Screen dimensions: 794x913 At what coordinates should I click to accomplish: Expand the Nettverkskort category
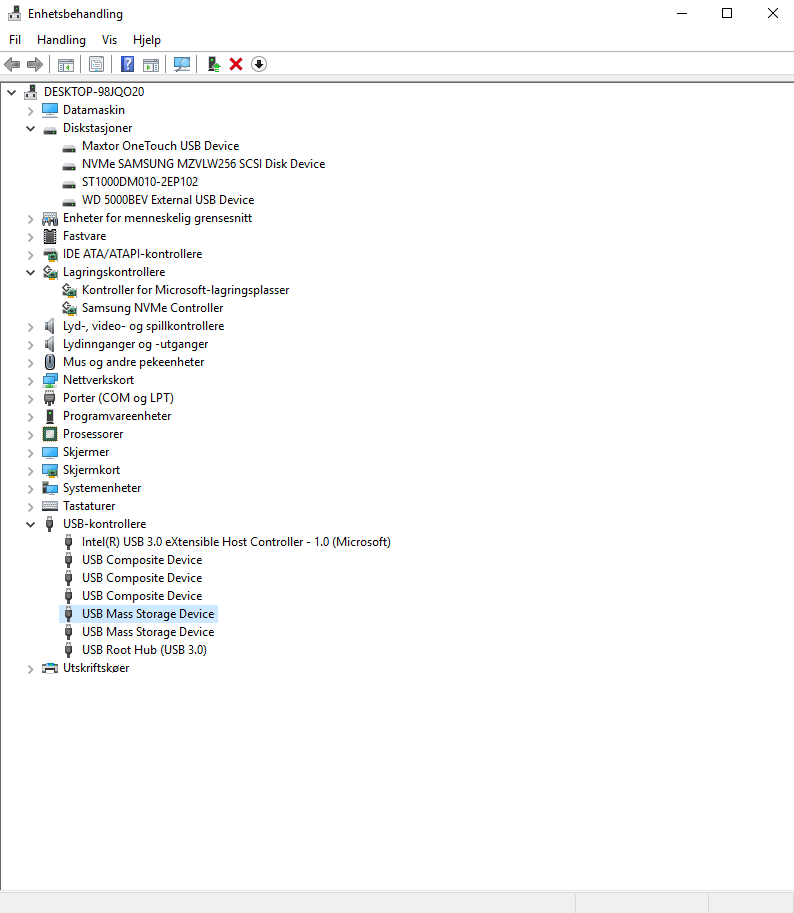pos(30,380)
